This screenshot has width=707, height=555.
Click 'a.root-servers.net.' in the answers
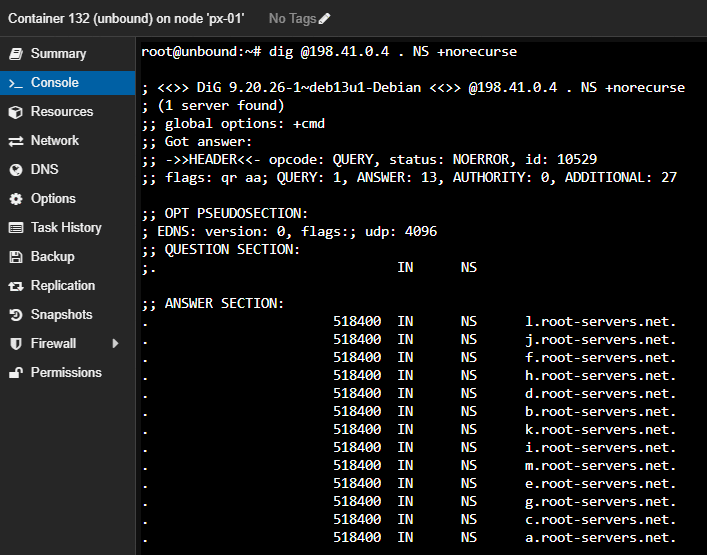[601, 538]
